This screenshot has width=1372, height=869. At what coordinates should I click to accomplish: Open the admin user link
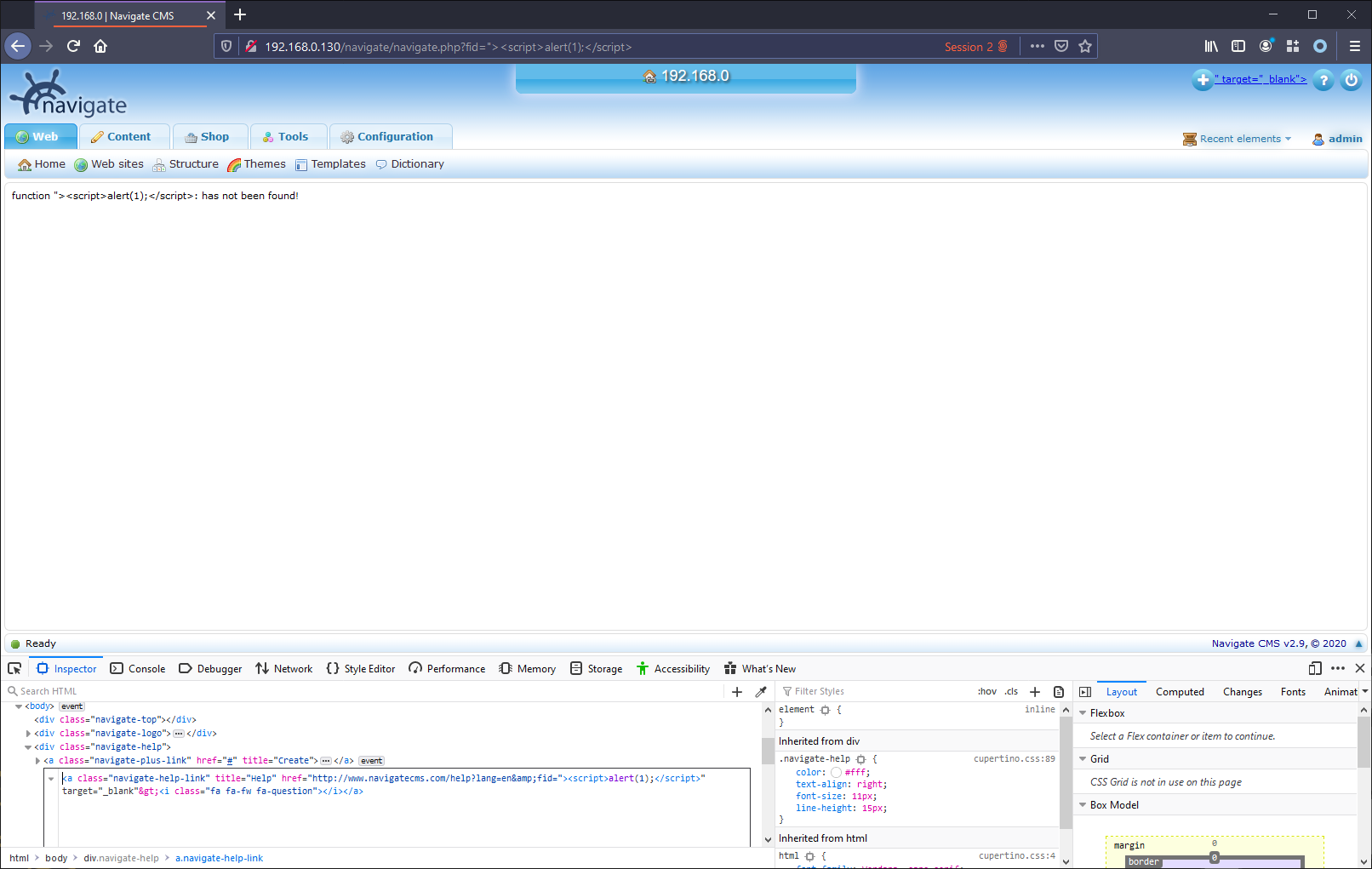click(1337, 139)
